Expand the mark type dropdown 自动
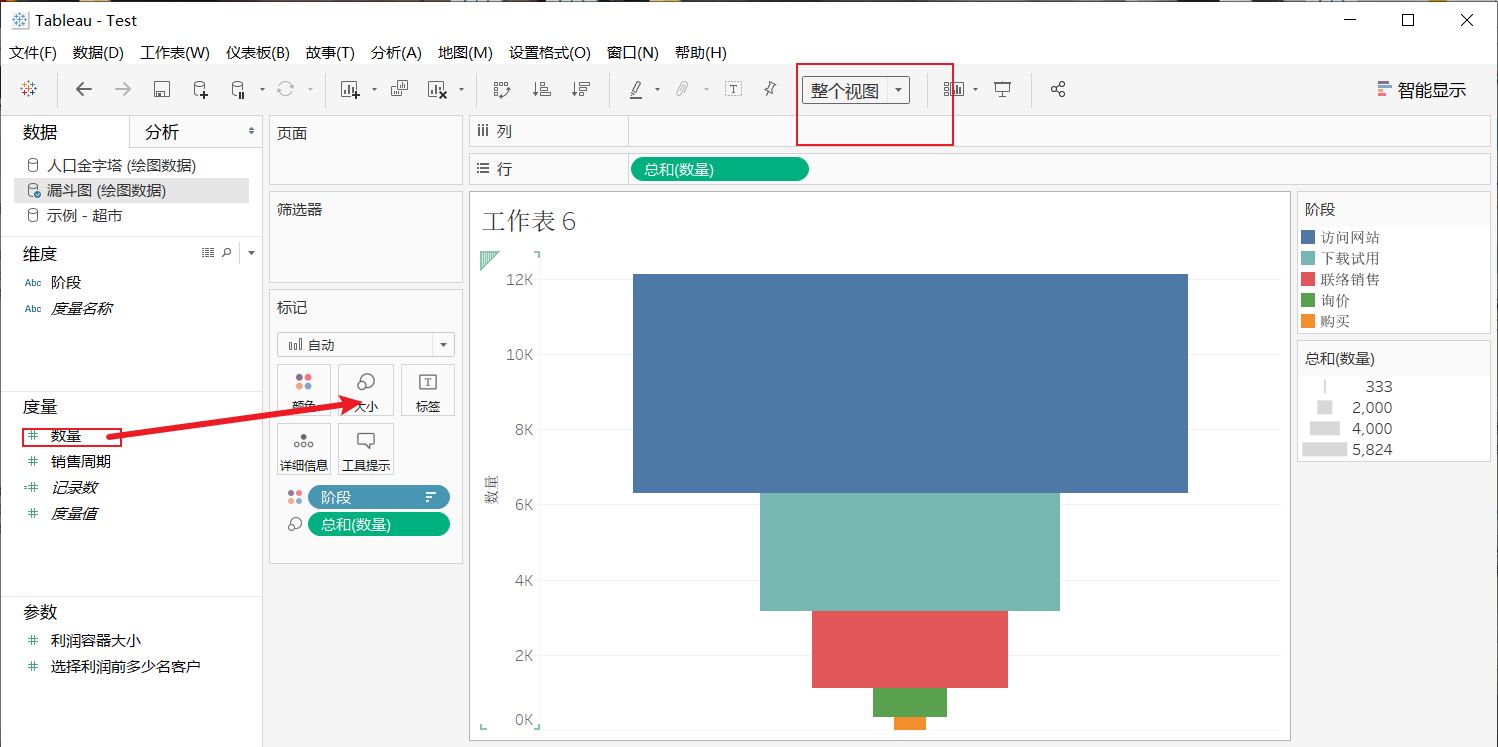Viewport: 1498px width, 747px height. click(366, 345)
